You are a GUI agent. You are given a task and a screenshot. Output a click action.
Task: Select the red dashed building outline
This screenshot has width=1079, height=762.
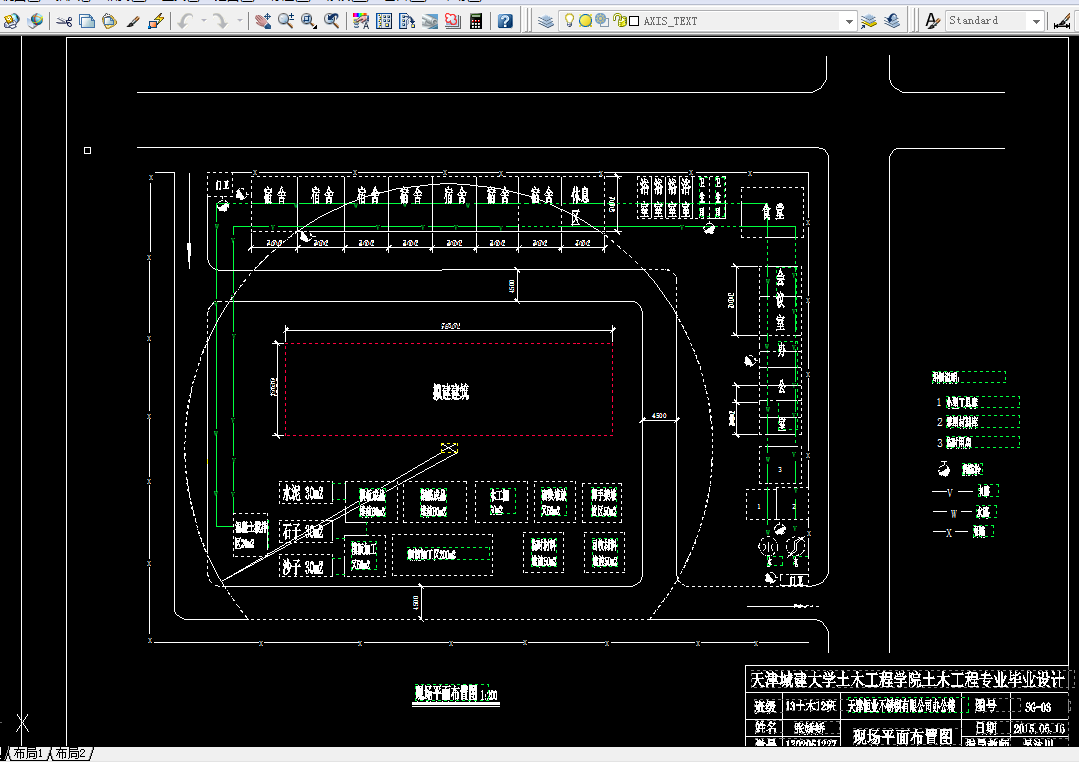(449, 390)
